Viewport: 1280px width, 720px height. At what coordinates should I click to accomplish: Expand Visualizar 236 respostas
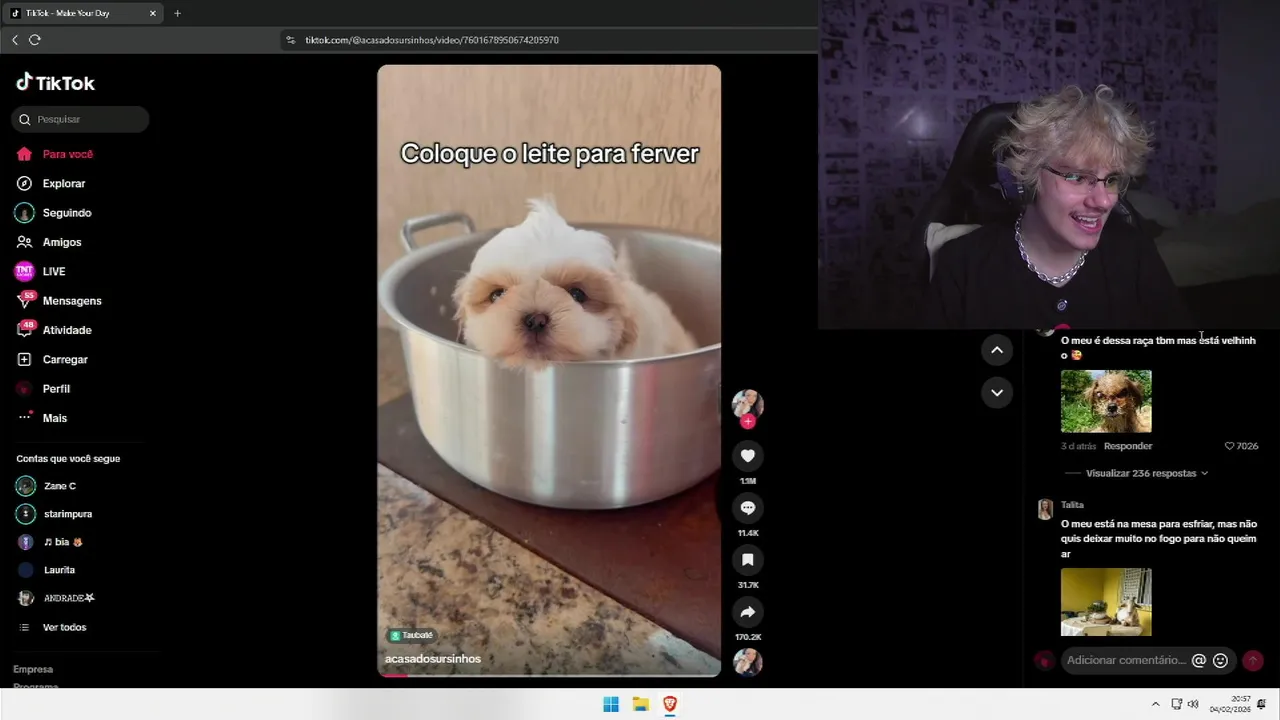click(1147, 473)
